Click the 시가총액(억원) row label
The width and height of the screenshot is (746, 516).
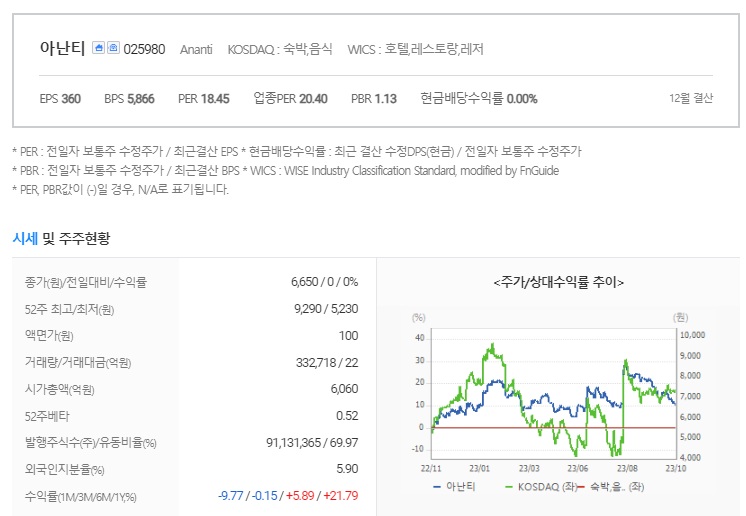[x=59, y=389]
